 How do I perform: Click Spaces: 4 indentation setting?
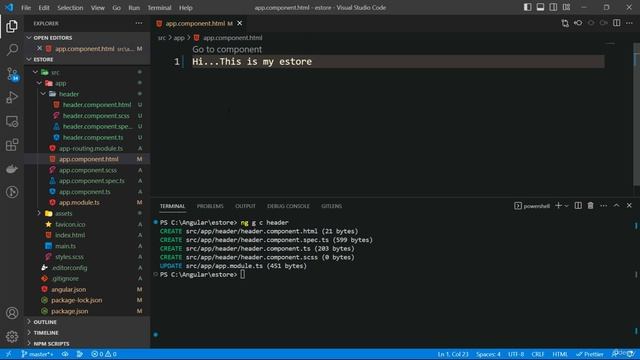pos(488,354)
